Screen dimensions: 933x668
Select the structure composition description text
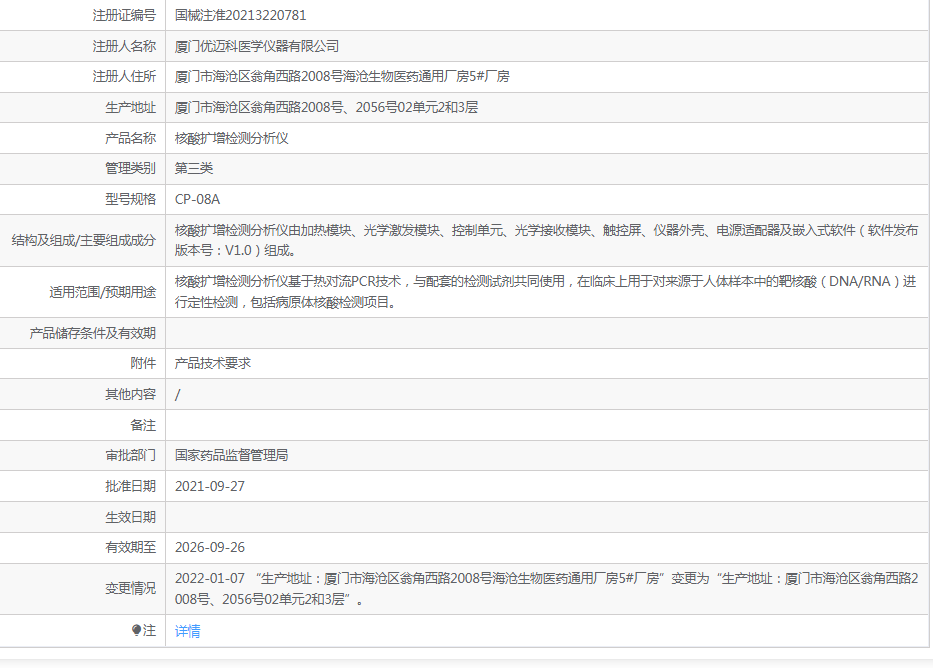click(546, 240)
